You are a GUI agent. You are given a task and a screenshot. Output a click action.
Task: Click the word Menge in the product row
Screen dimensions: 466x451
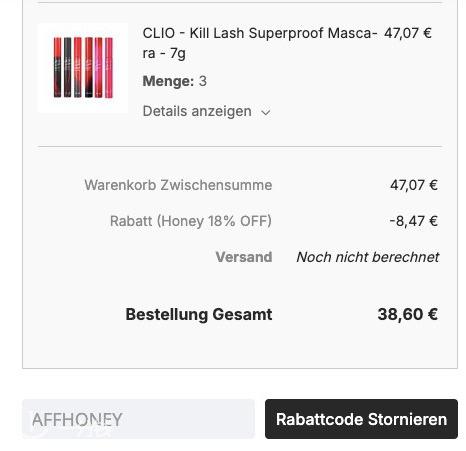(168, 81)
